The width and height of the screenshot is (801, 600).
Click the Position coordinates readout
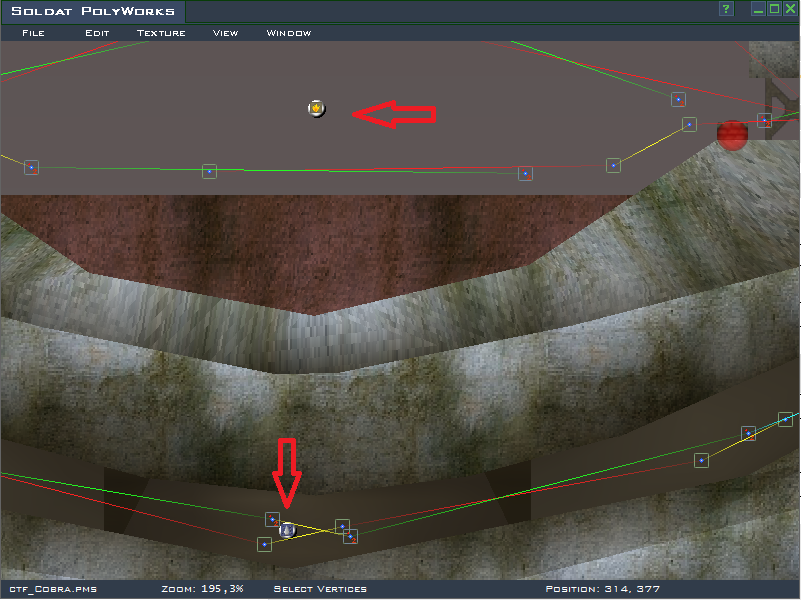point(602,589)
